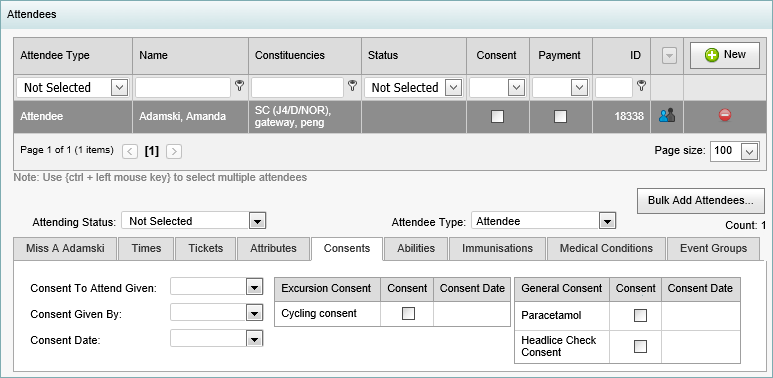Click the Name column filter icon
The image size is (773, 378).
(x=239, y=86)
